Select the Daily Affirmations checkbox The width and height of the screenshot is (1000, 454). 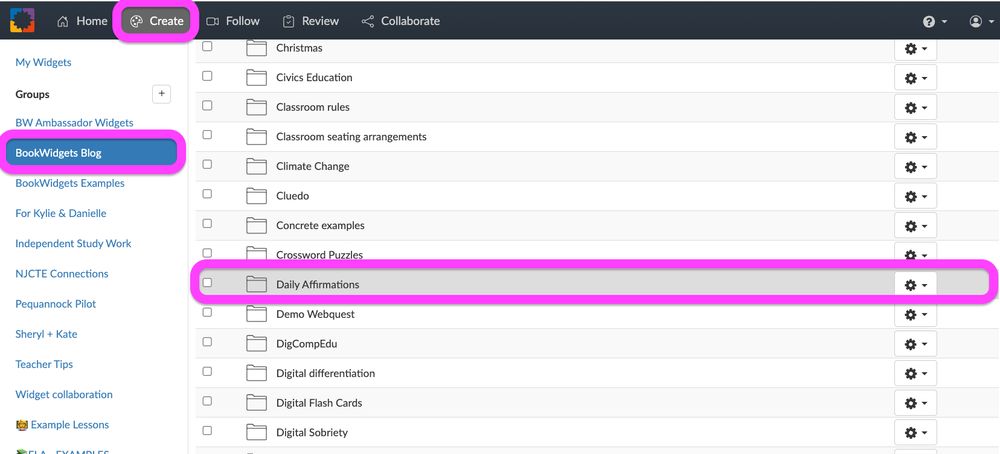pyautogui.click(x=207, y=282)
